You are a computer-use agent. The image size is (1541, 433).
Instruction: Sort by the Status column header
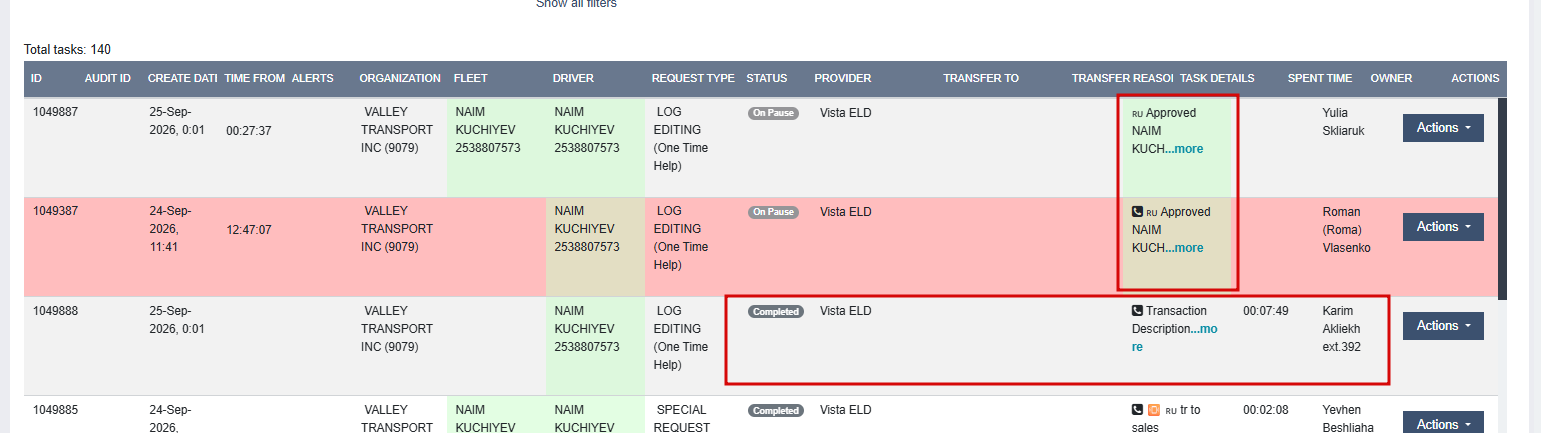pyautogui.click(x=767, y=78)
